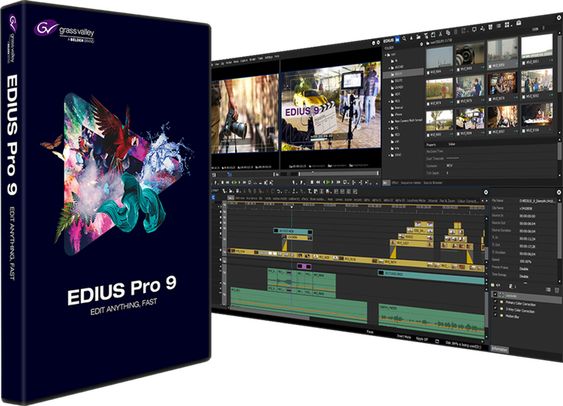Switch to the Sequence marker tab

410,183
